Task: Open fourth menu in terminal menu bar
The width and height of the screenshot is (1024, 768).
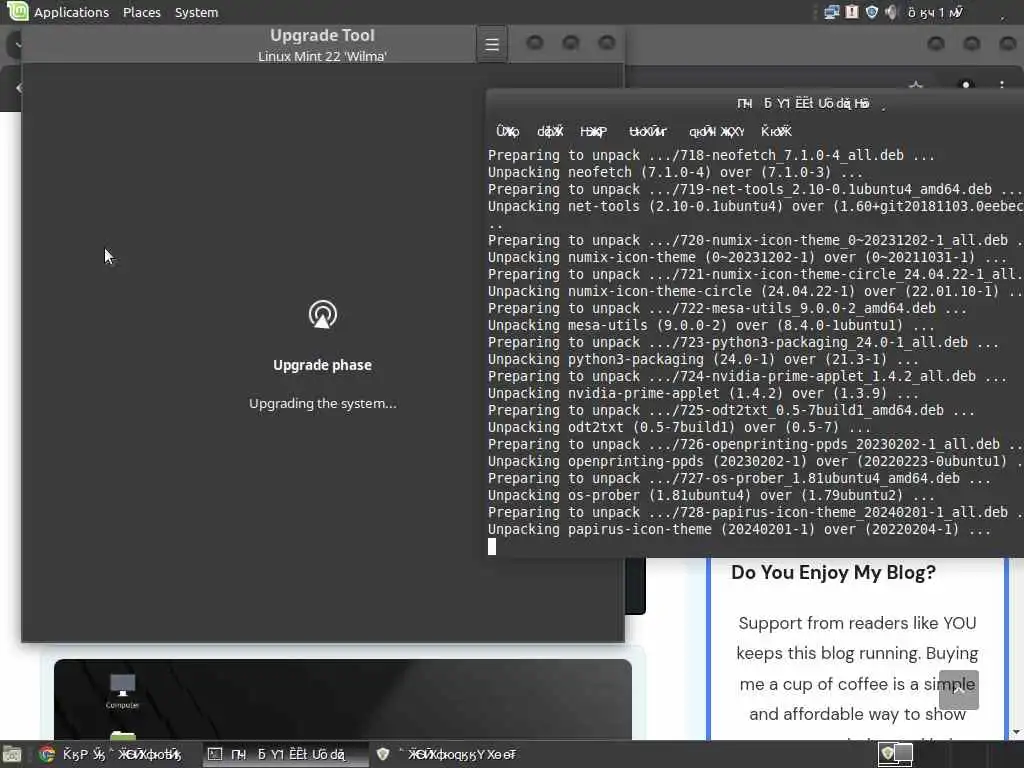Action: 648,131
